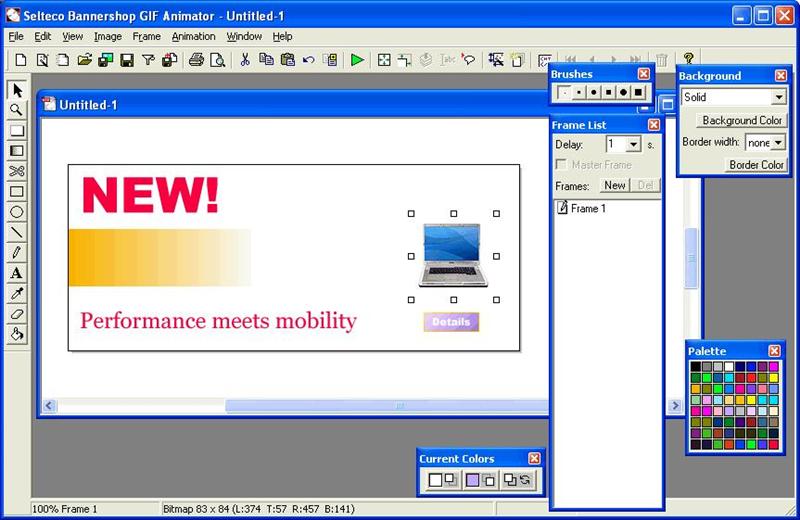Click the Print Preview toolbar icon

coord(217,61)
